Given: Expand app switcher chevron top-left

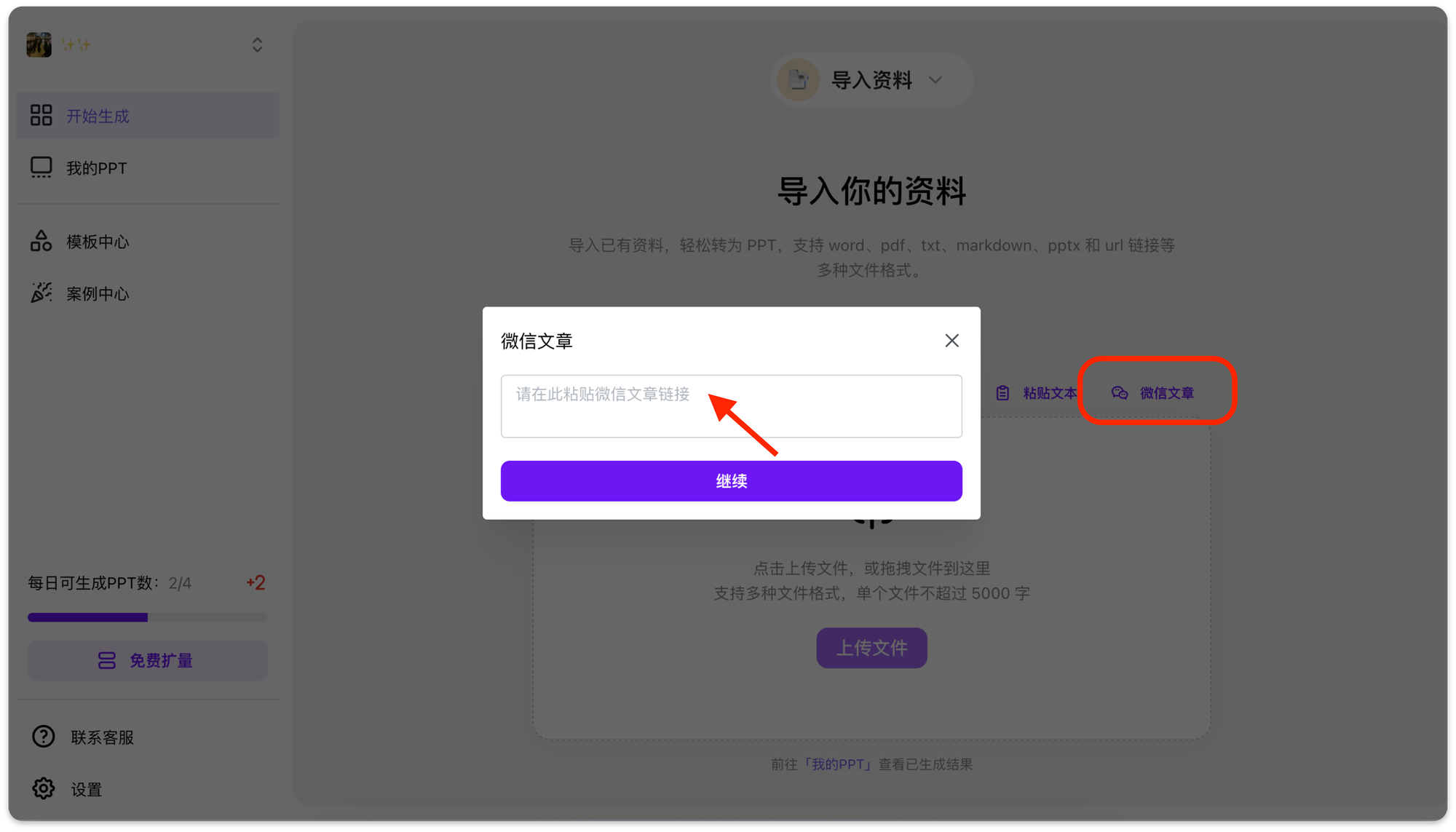Looking at the screenshot, I should pos(257,46).
